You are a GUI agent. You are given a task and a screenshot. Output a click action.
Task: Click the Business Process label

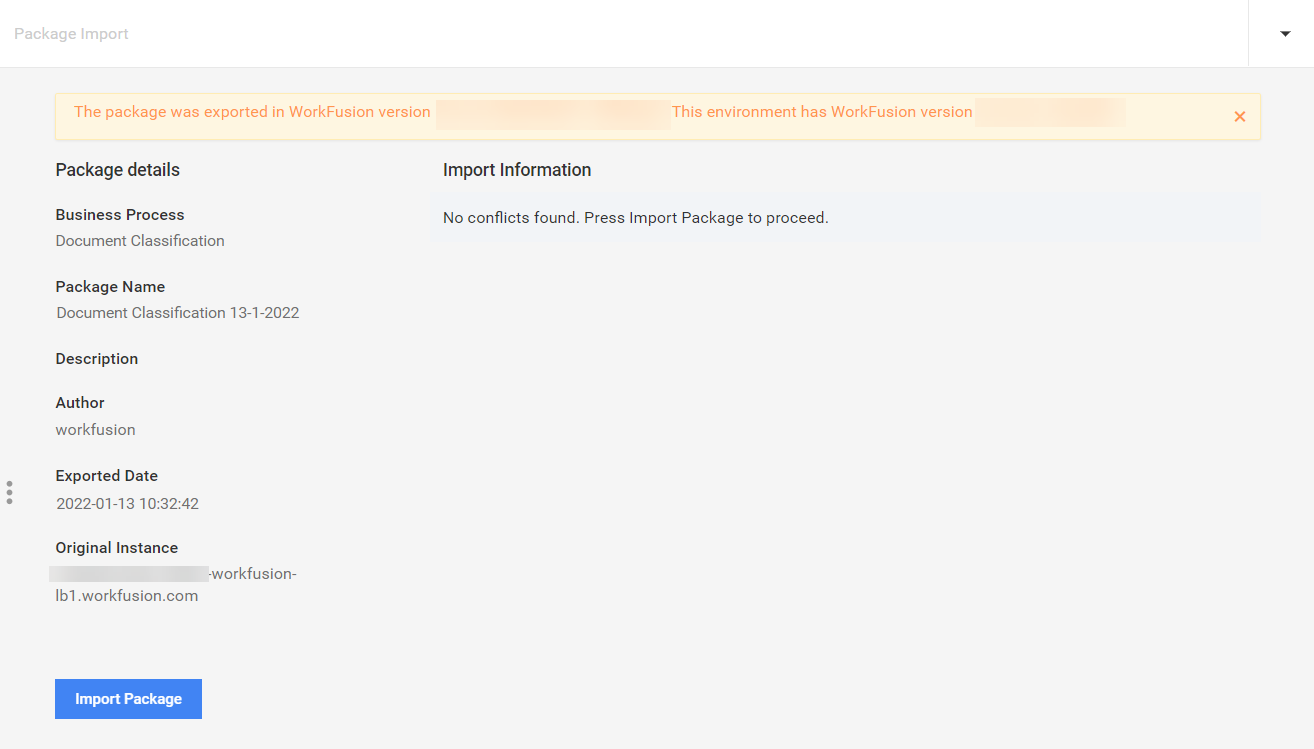(120, 215)
